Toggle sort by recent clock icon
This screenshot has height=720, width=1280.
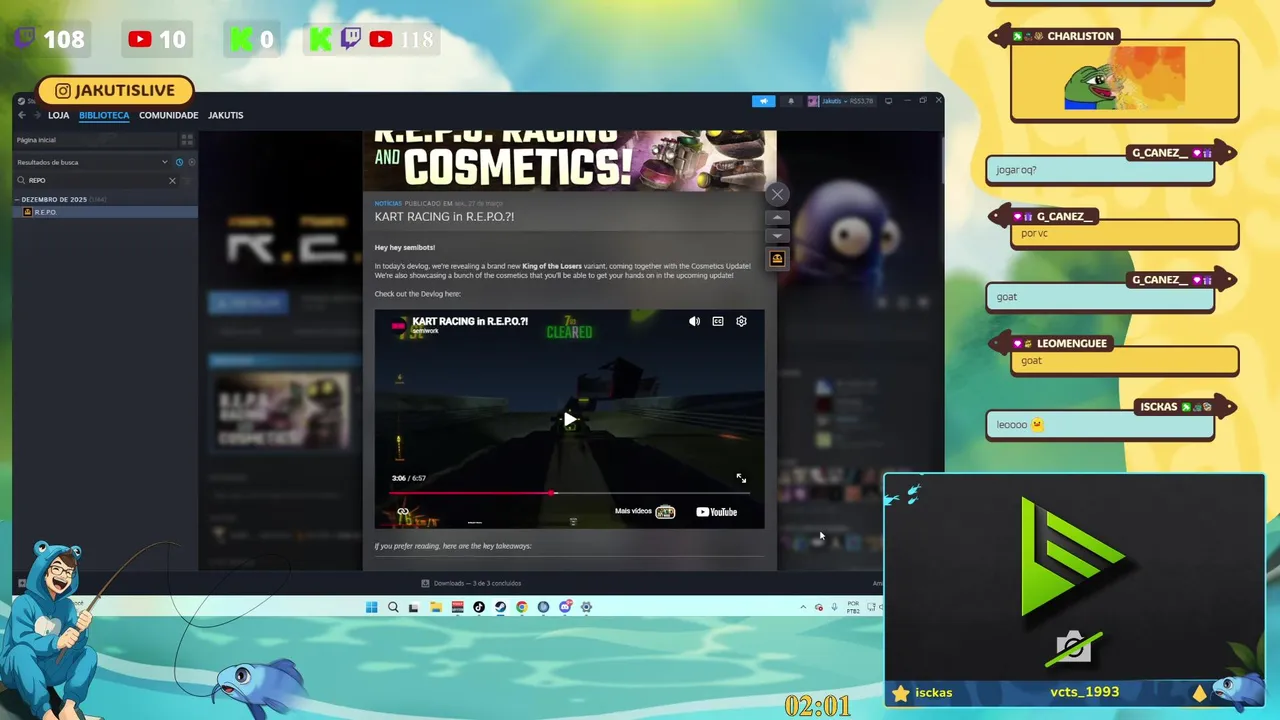pos(180,162)
